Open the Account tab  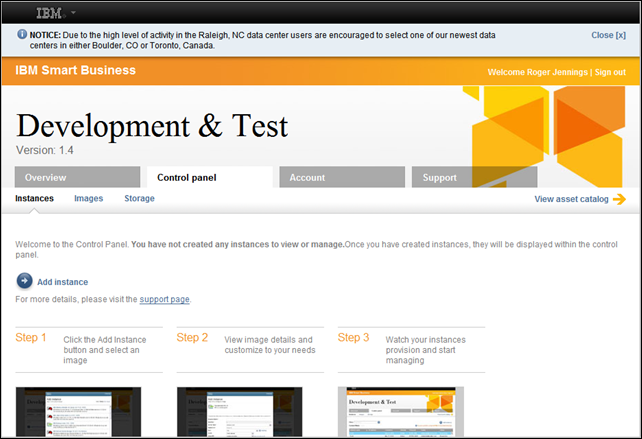pos(342,177)
